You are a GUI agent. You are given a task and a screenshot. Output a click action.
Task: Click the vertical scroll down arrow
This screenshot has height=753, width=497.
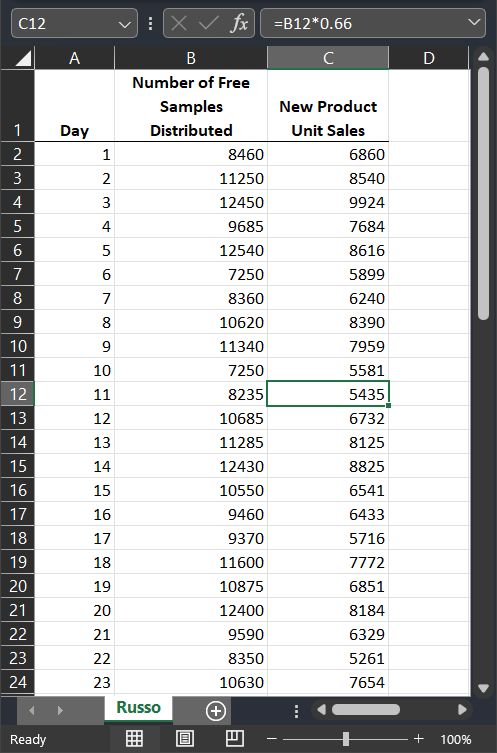(484, 688)
